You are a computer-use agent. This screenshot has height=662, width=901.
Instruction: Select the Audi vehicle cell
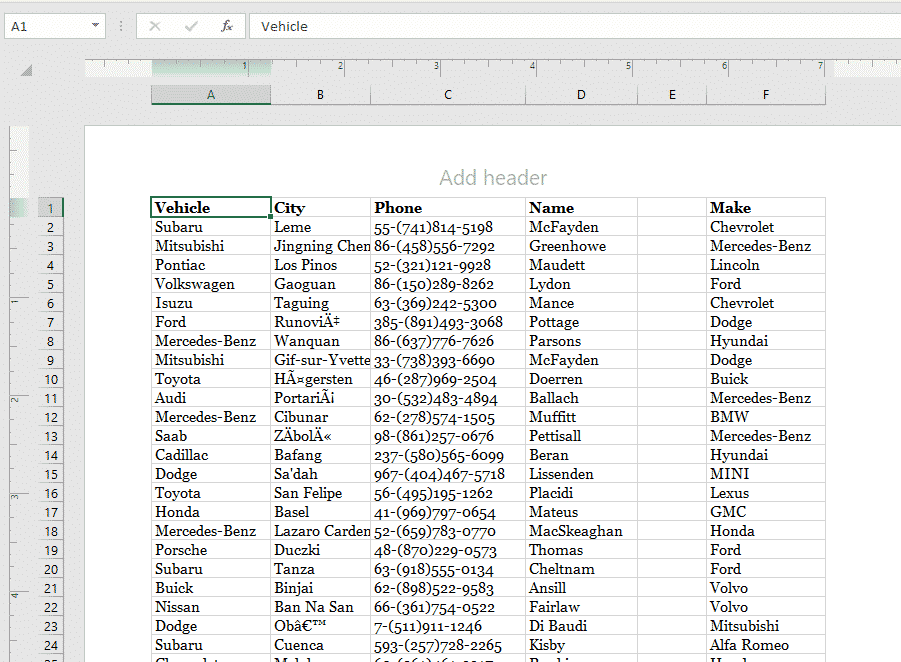211,398
